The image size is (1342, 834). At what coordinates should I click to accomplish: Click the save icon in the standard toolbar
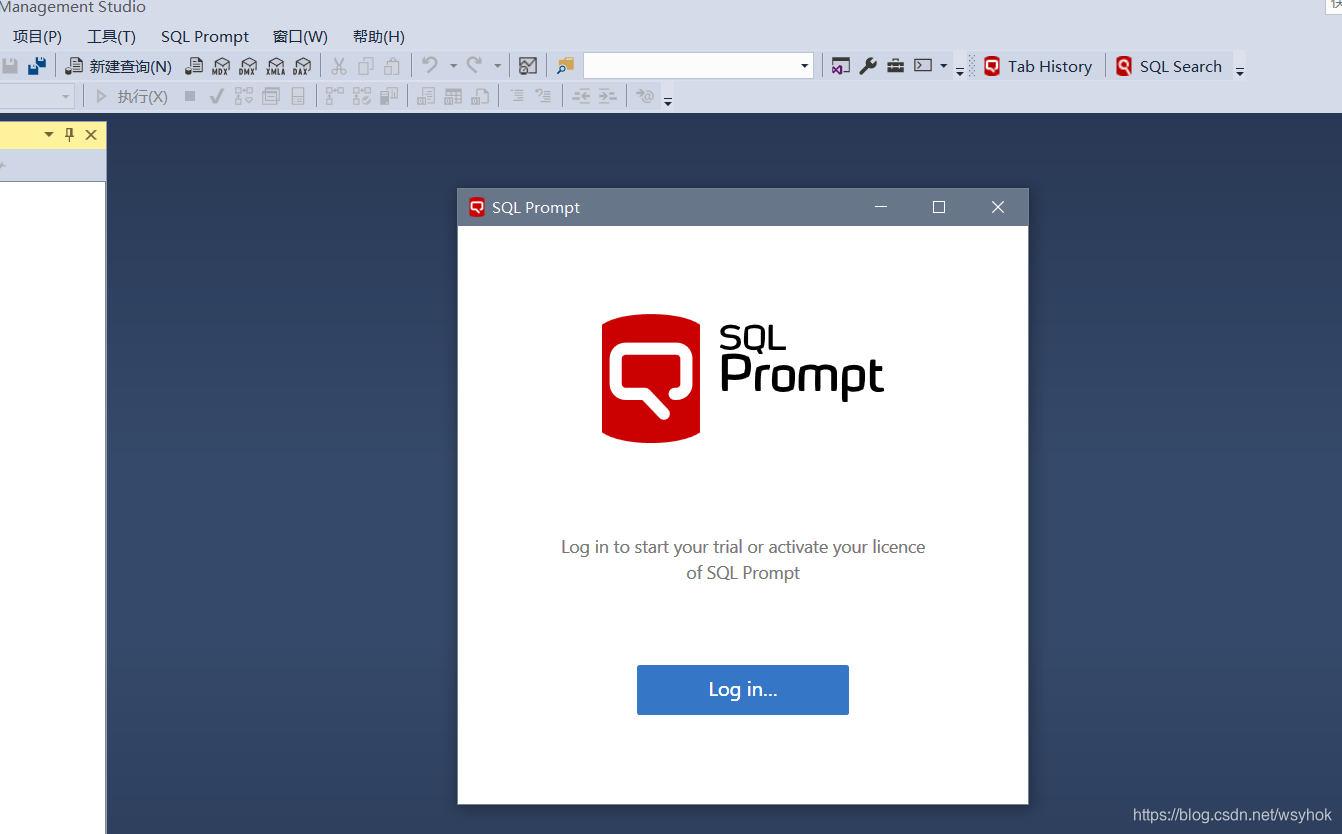(10, 65)
